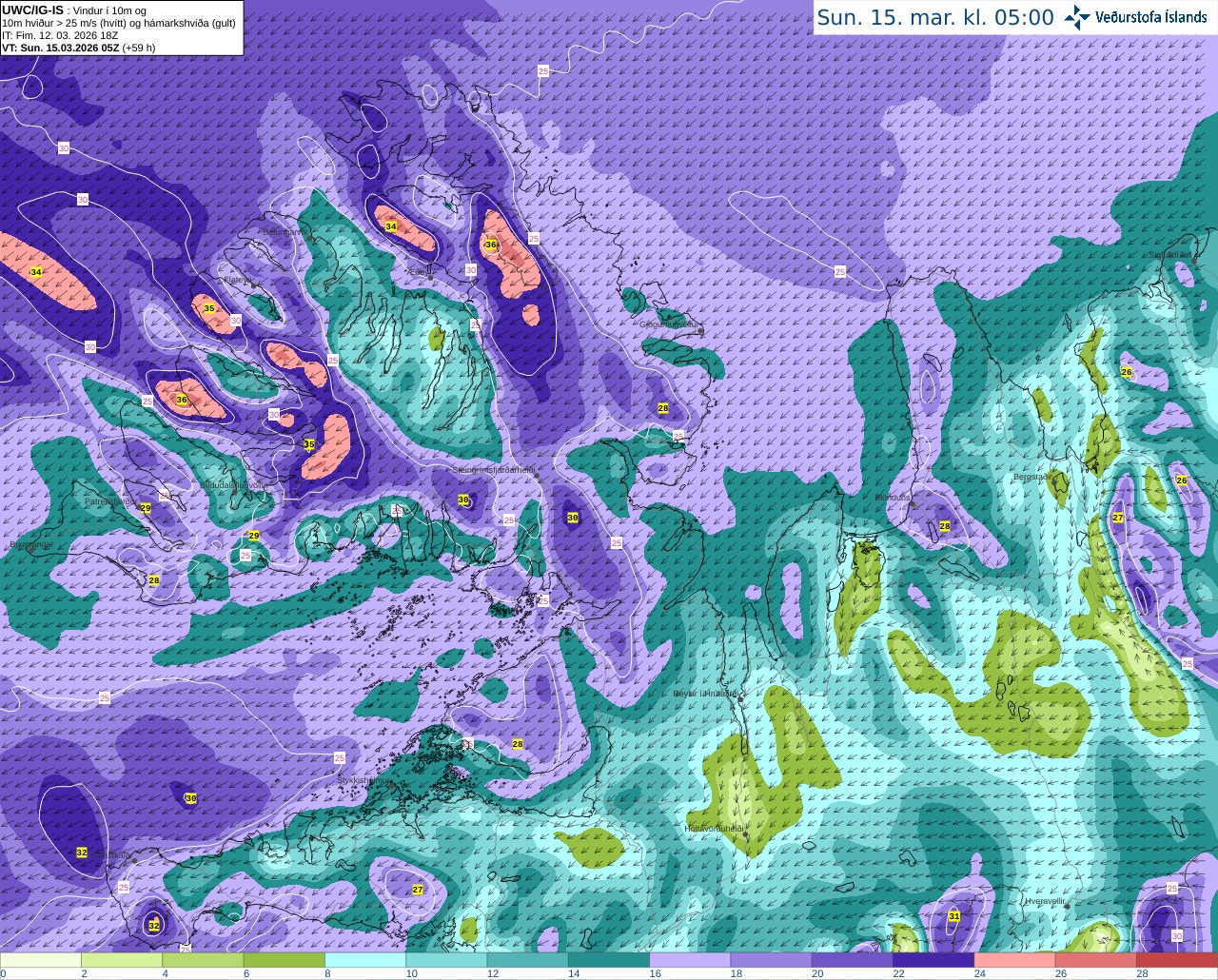1218x980 pixels.
Task: Click the timestamp Sun. 15. mar. kl. 05:00
Action: coord(935,17)
